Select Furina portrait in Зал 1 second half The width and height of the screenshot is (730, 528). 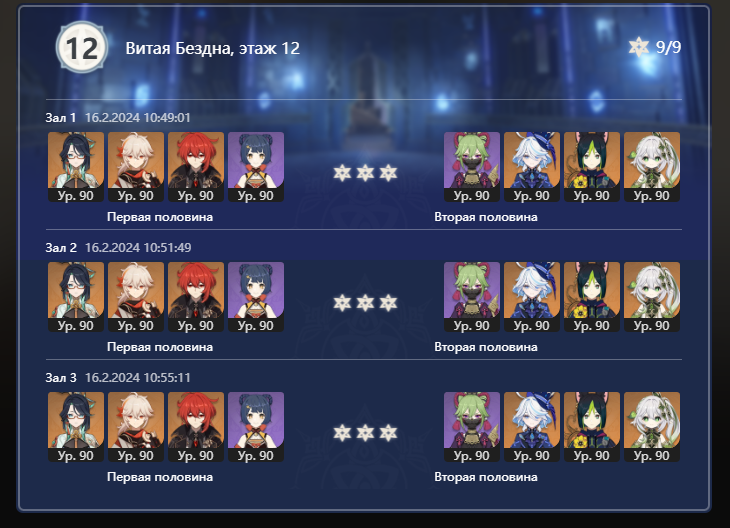532,167
